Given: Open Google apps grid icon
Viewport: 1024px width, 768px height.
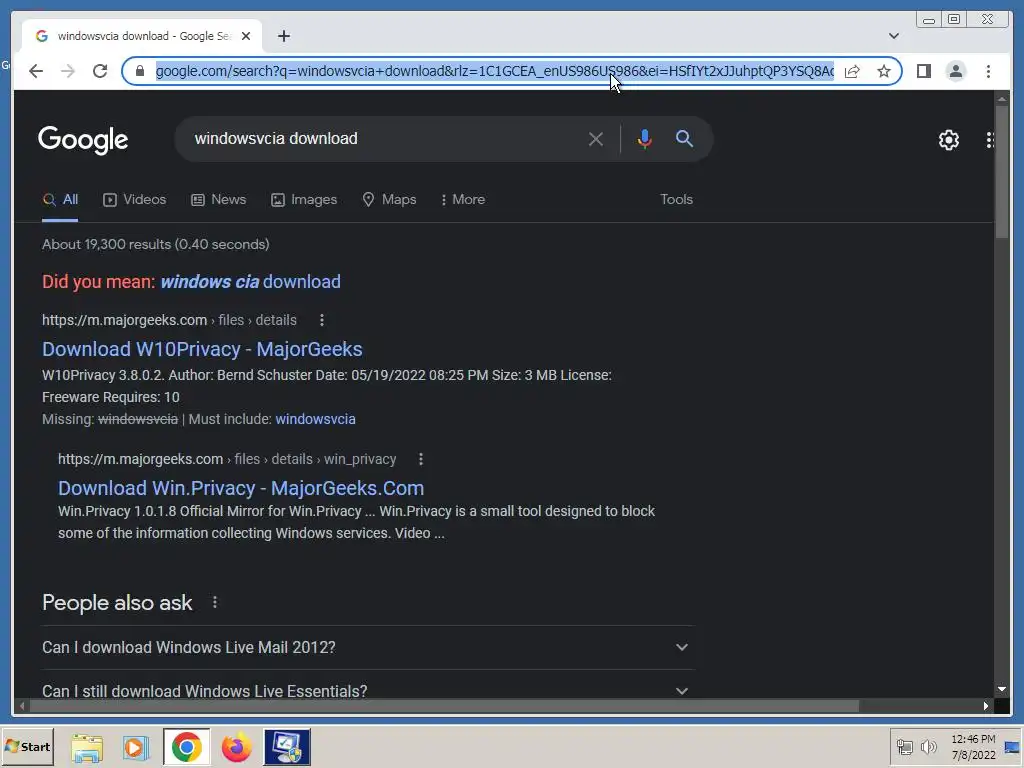Looking at the screenshot, I should coord(989,139).
